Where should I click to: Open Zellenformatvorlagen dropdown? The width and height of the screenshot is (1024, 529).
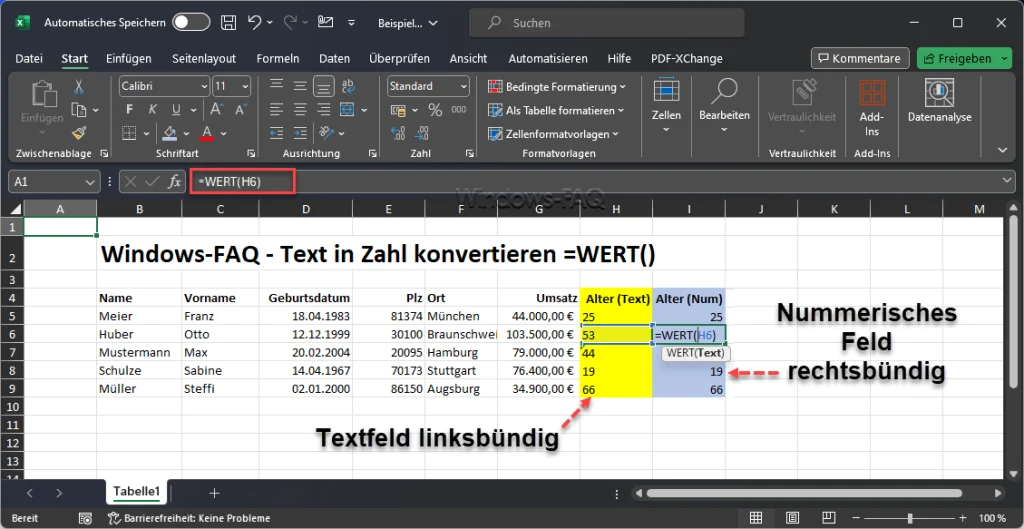[553, 134]
